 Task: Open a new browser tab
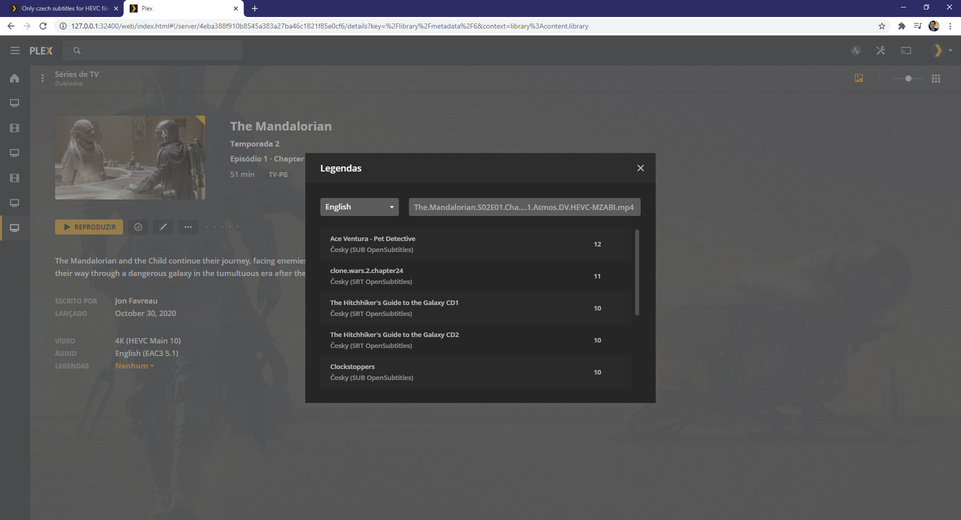[x=254, y=9]
